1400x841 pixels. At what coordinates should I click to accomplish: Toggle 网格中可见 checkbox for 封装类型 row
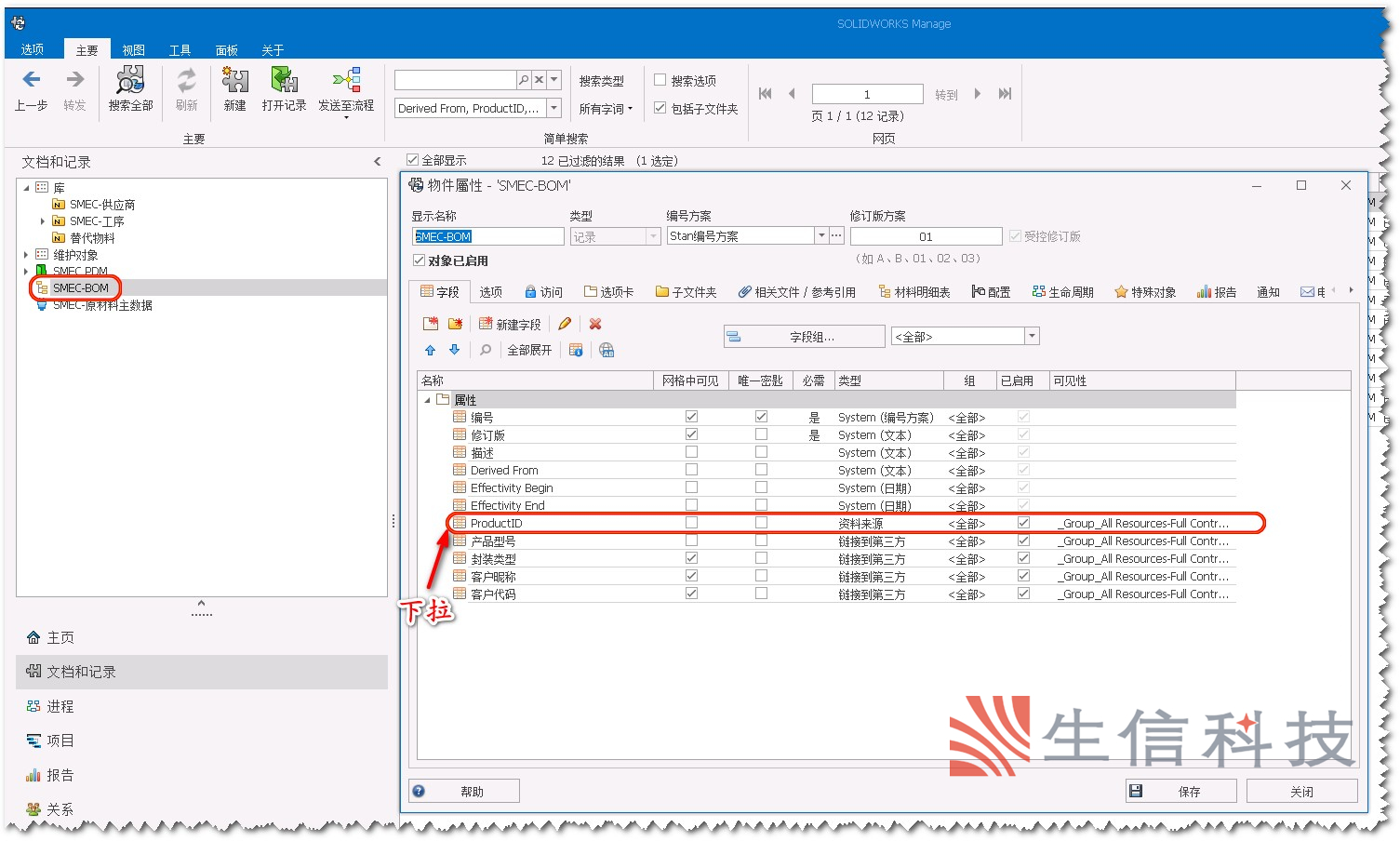tap(691, 558)
